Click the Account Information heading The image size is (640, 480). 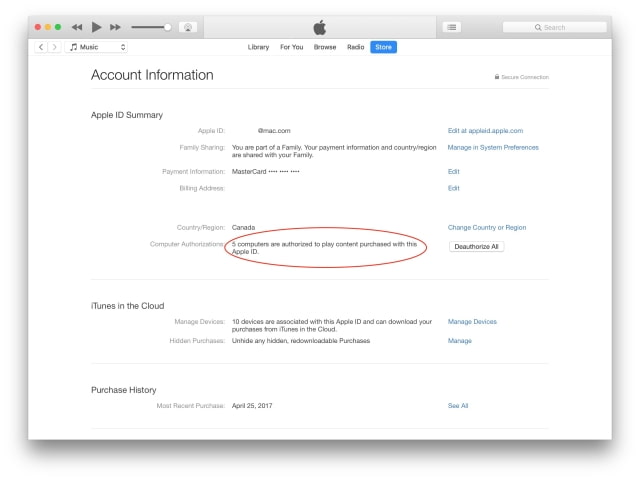152,75
